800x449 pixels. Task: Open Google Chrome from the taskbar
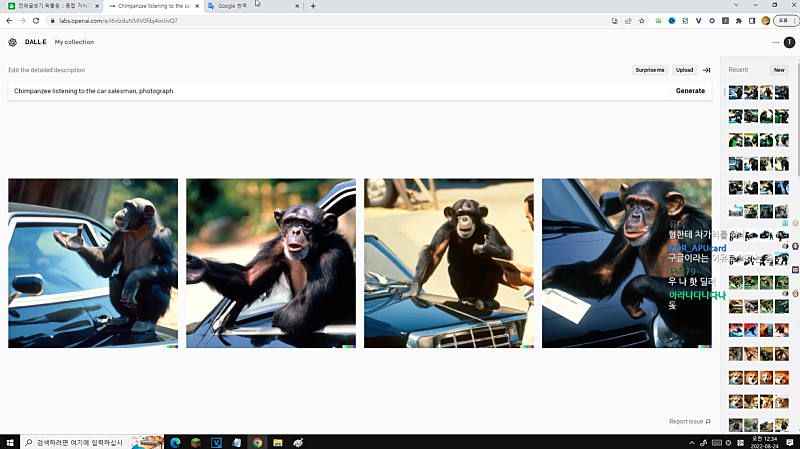pos(257,442)
